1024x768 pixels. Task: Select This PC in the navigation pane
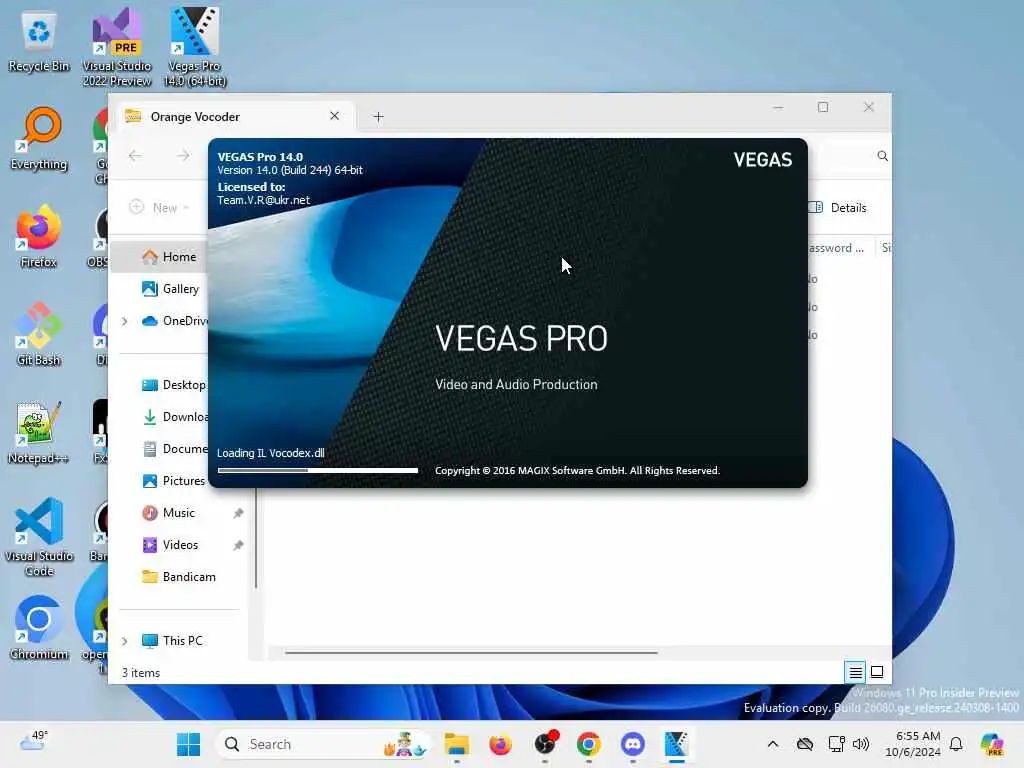(172, 641)
